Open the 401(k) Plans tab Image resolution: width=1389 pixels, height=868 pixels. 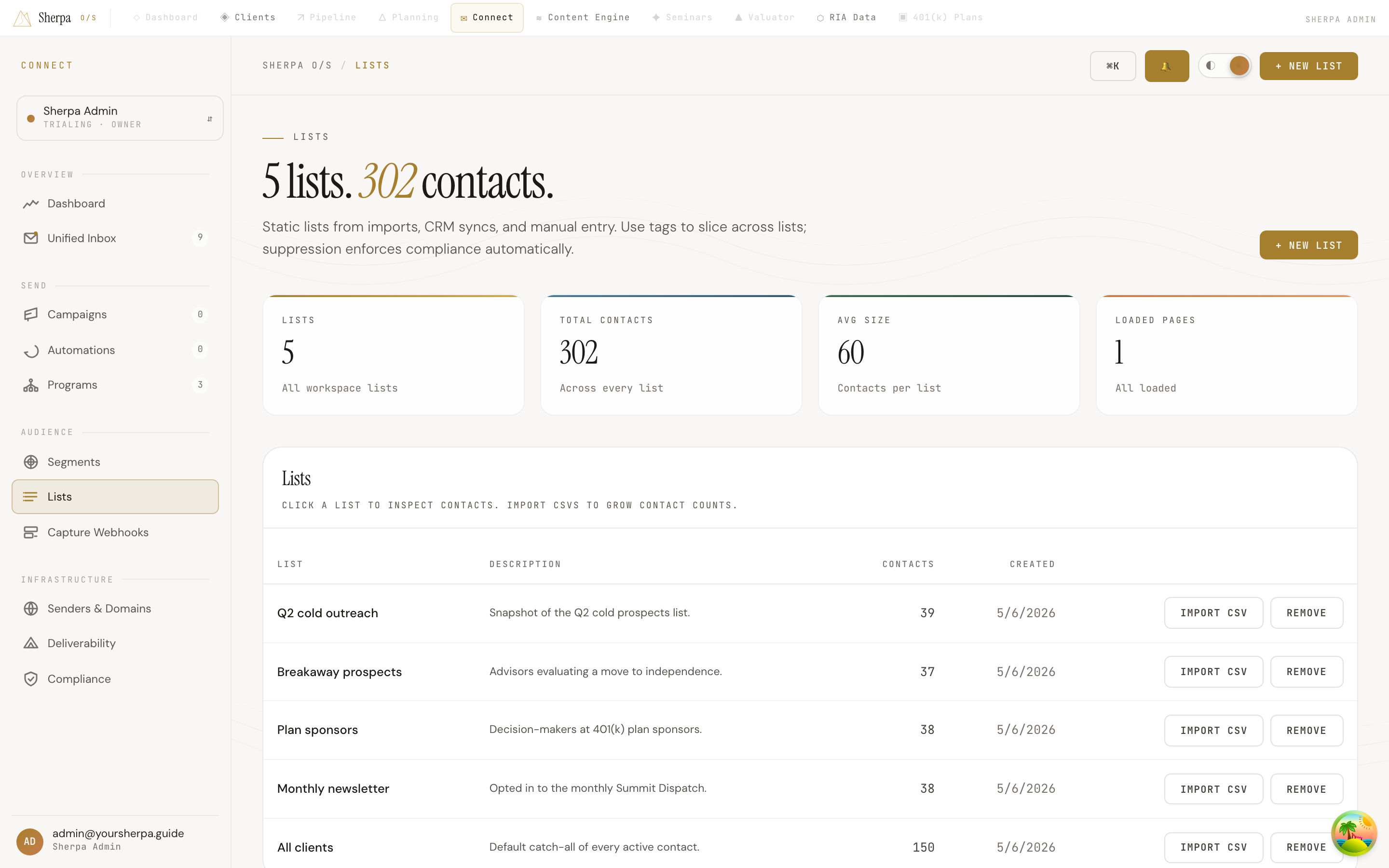pos(940,17)
